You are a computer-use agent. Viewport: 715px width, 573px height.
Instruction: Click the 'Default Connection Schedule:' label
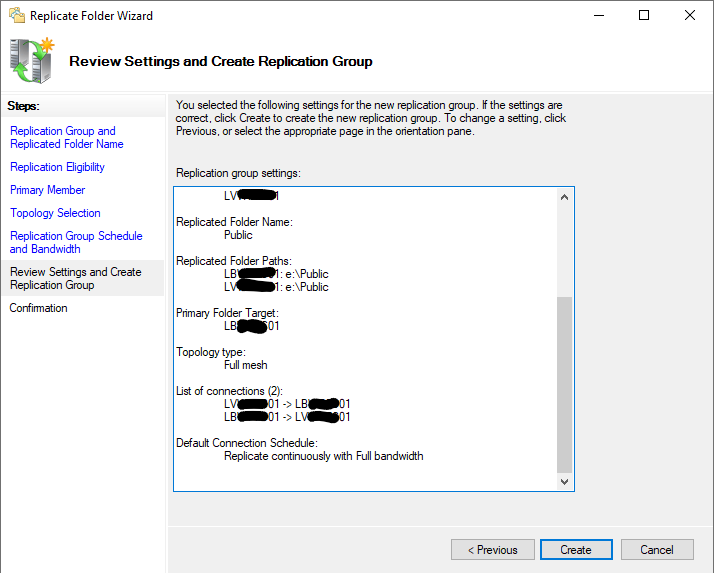(x=247, y=443)
